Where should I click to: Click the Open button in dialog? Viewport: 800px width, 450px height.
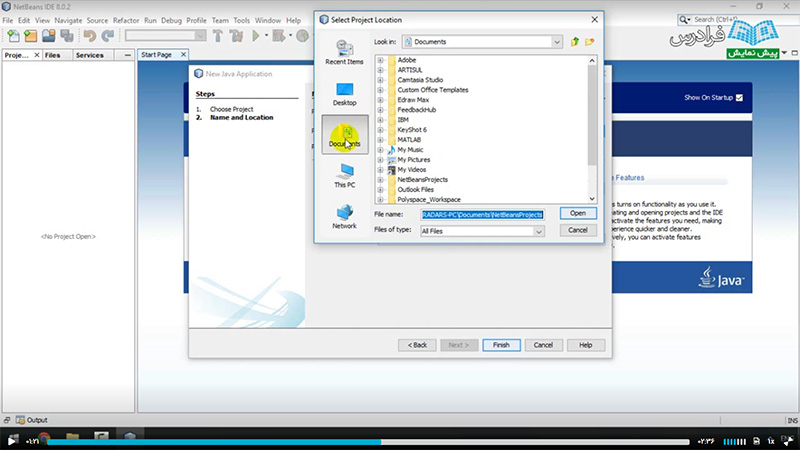tap(578, 213)
